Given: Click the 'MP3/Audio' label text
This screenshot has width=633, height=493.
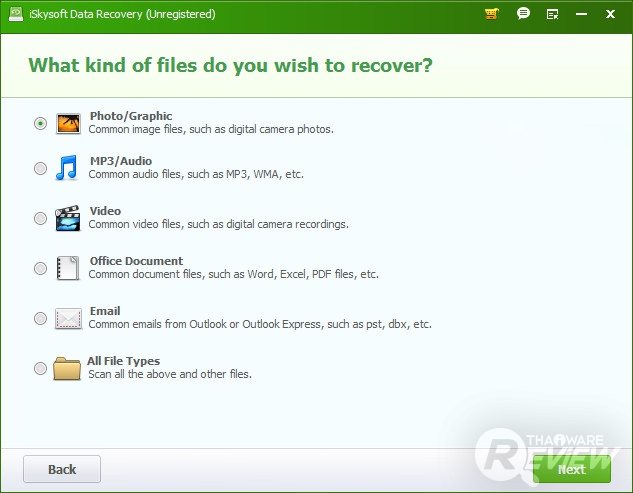Looking at the screenshot, I should coord(121,161).
